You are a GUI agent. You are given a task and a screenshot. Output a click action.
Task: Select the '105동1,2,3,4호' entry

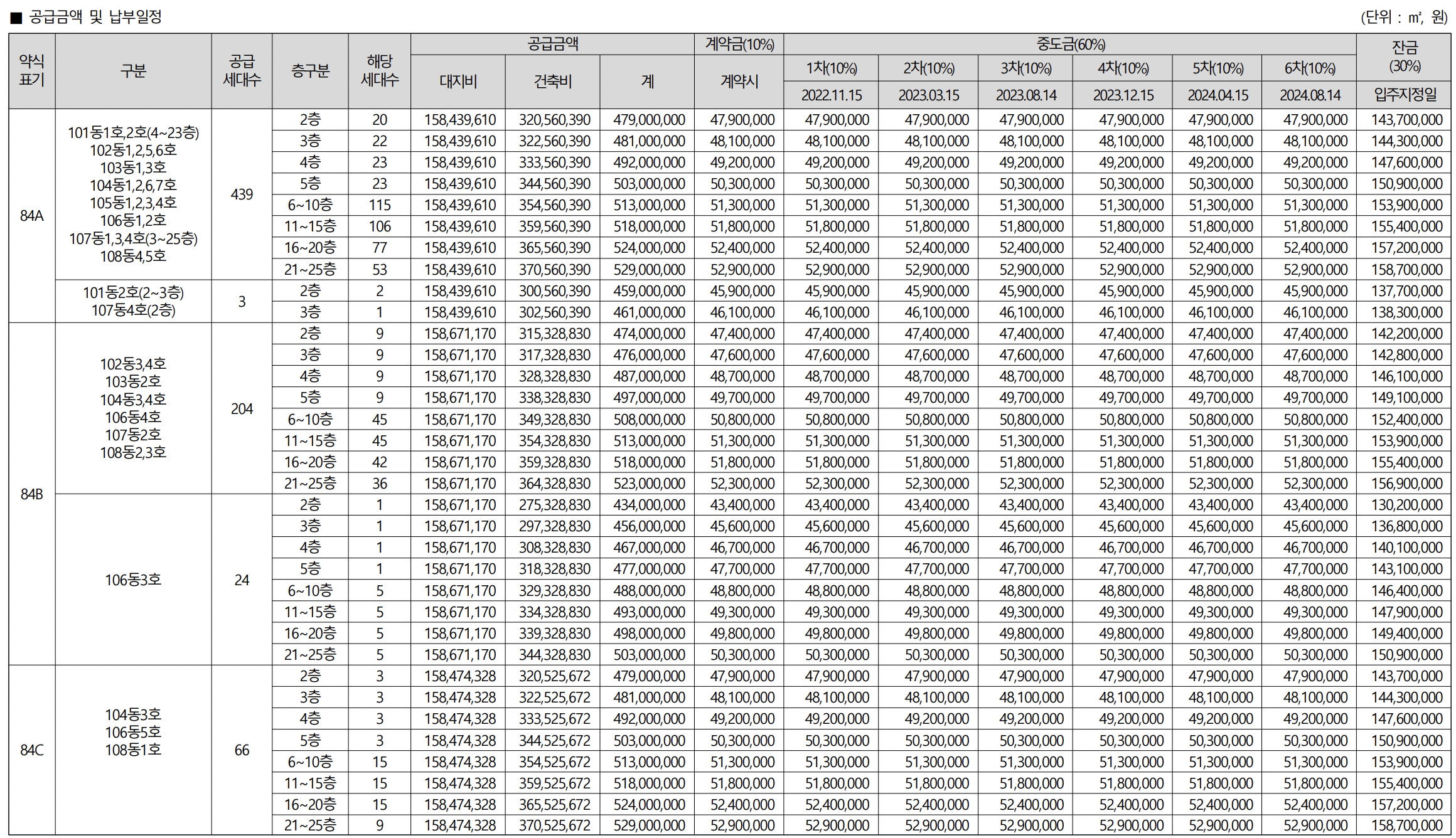click(133, 203)
